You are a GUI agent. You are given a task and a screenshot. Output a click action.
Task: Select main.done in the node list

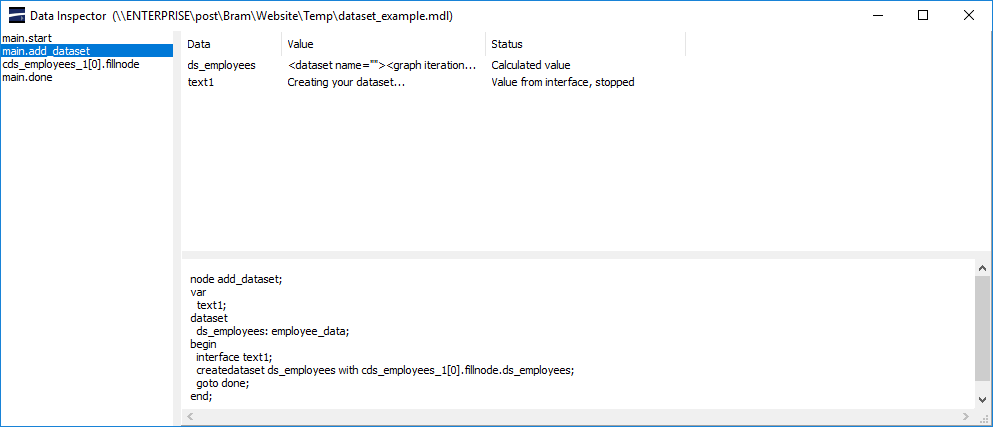87,78
